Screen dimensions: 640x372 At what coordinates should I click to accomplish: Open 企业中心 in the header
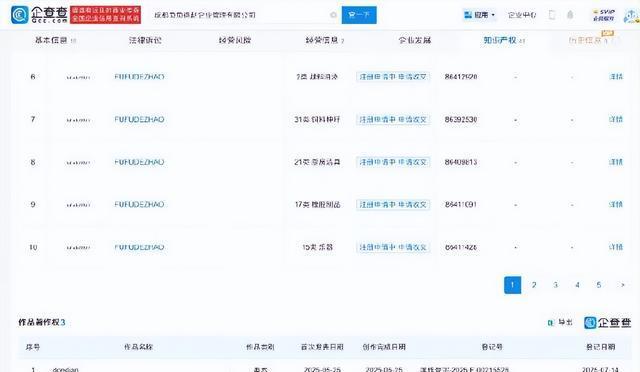(522, 15)
